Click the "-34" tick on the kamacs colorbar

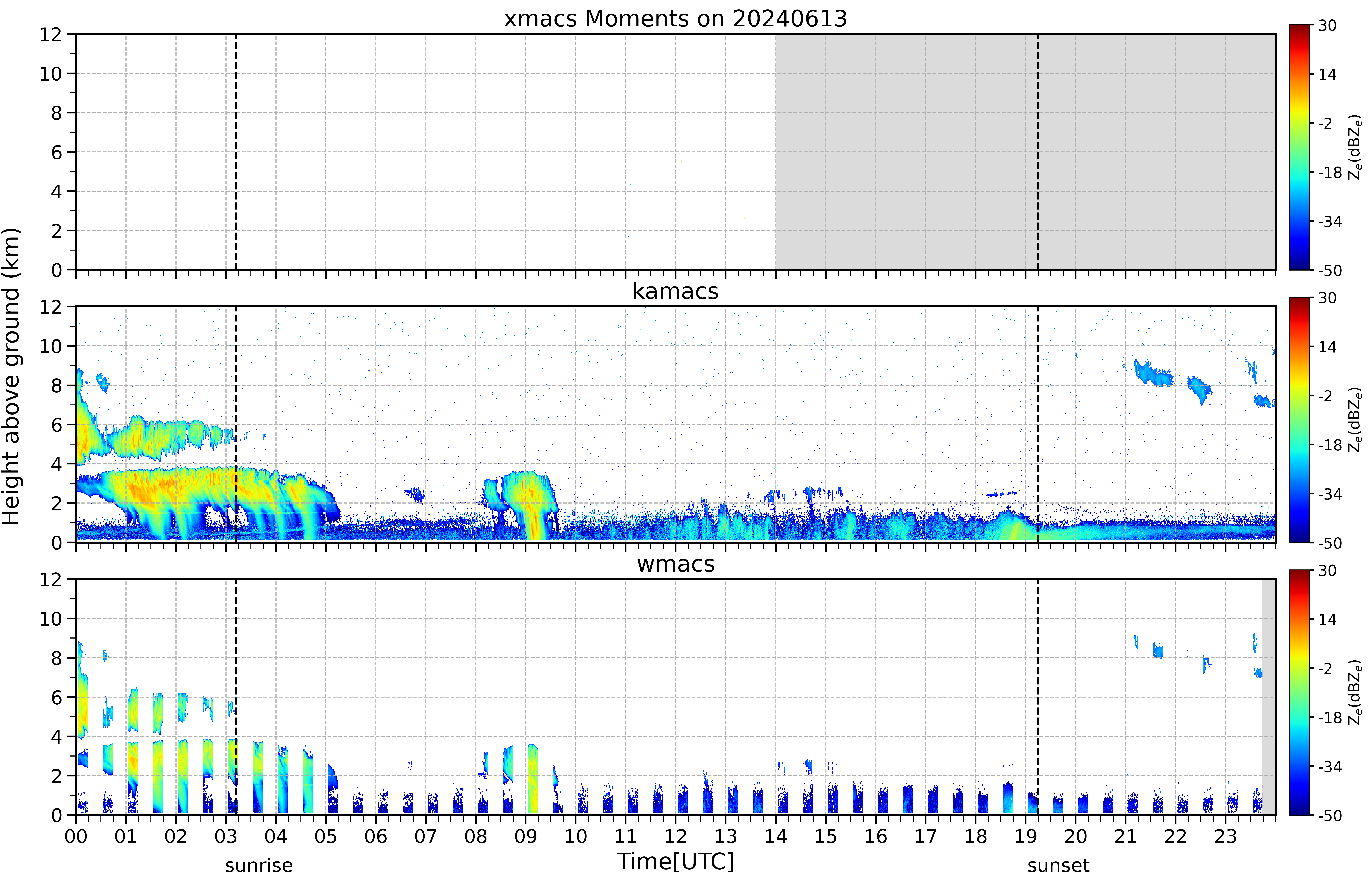click(x=1330, y=494)
